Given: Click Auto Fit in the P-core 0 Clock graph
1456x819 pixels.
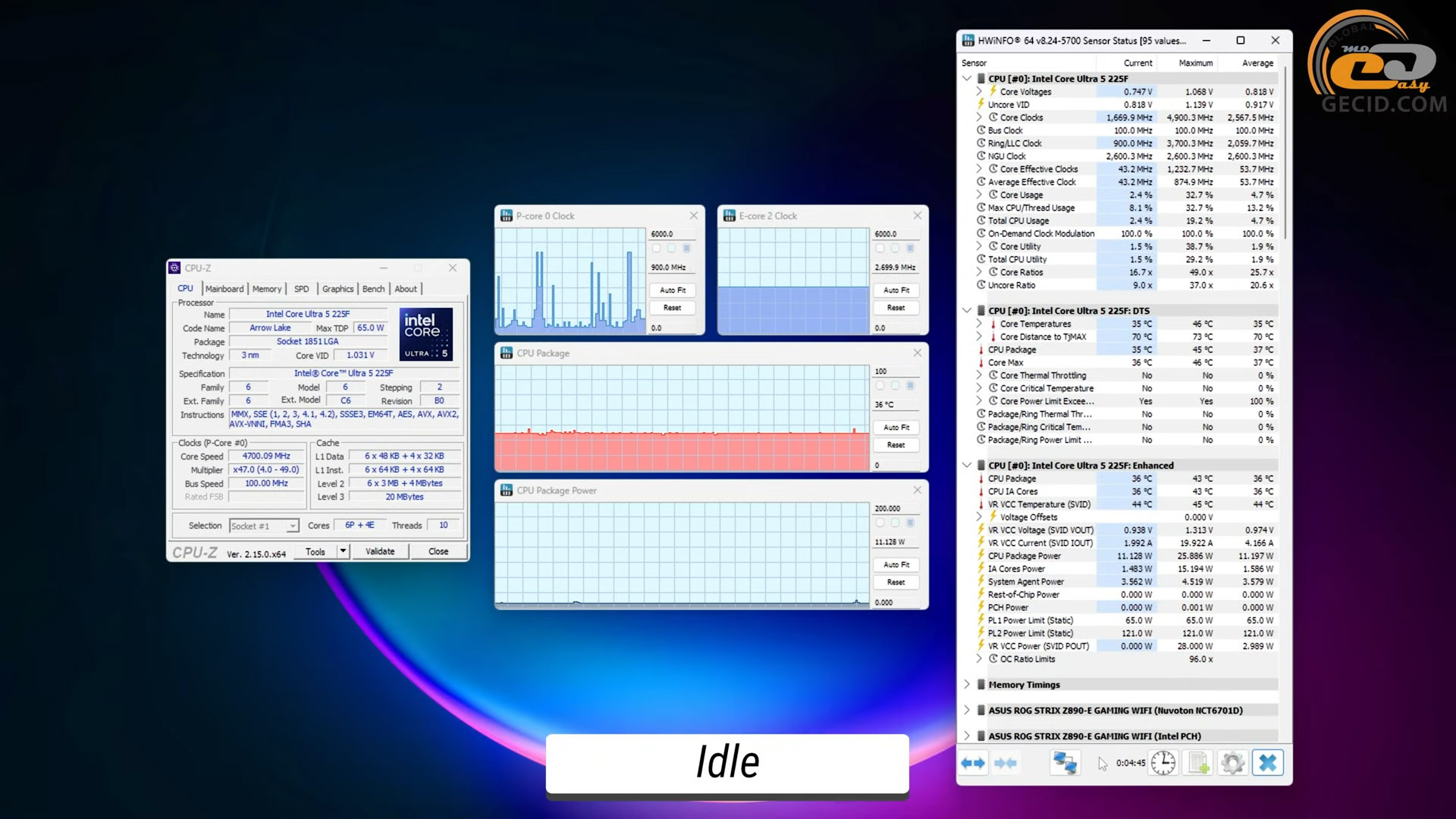Looking at the screenshot, I should pos(673,290).
